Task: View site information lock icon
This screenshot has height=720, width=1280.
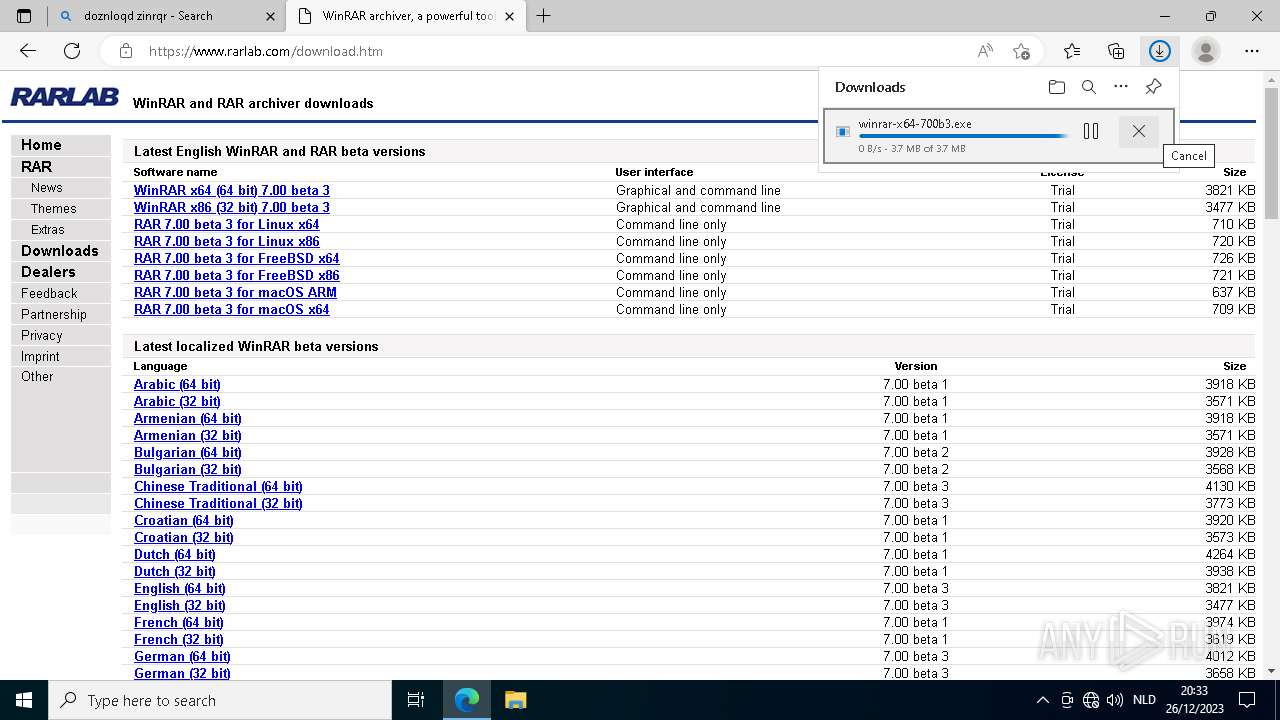Action: pyautogui.click(x=125, y=51)
